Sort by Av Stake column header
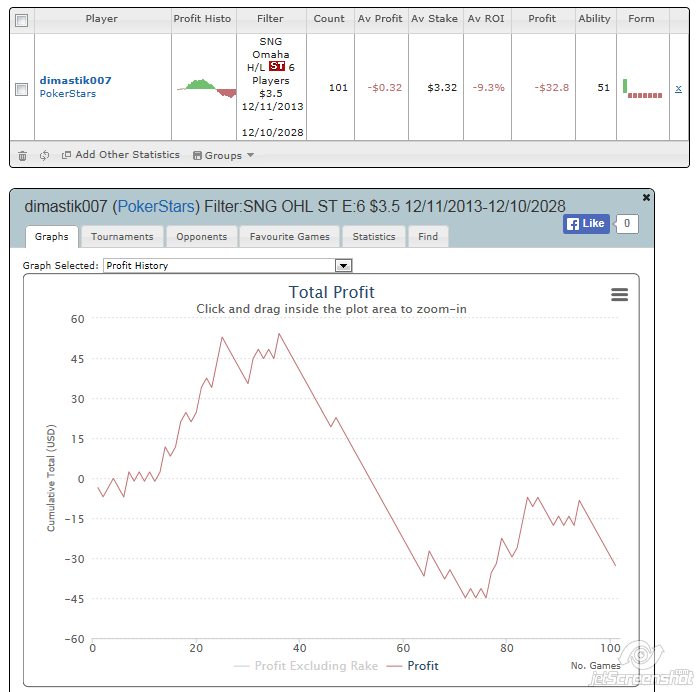This screenshot has width=699, height=692. pyautogui.click(x=435, y=19)
